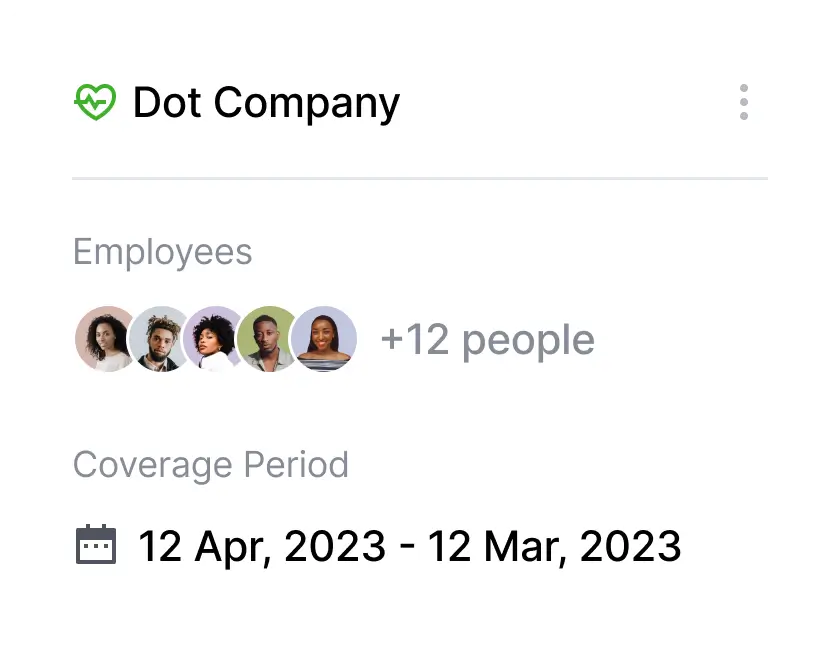Click the word "Dot" in the card header
The height and width of the screenshot is (660, 840).
pyautogui.click(x=167, y=102)
